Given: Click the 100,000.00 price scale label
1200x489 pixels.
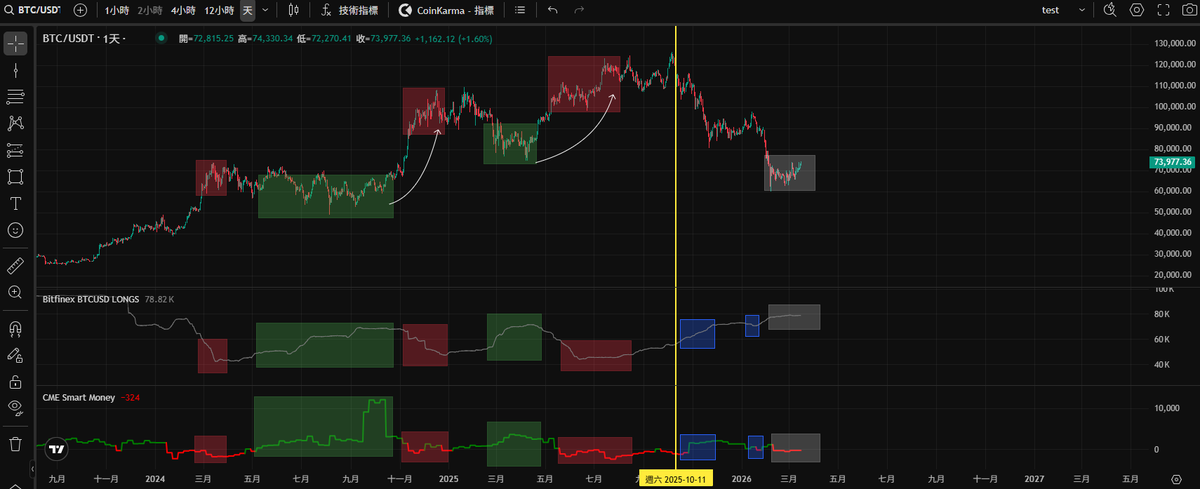Looking at the screenshot, I should point(1175,107).
